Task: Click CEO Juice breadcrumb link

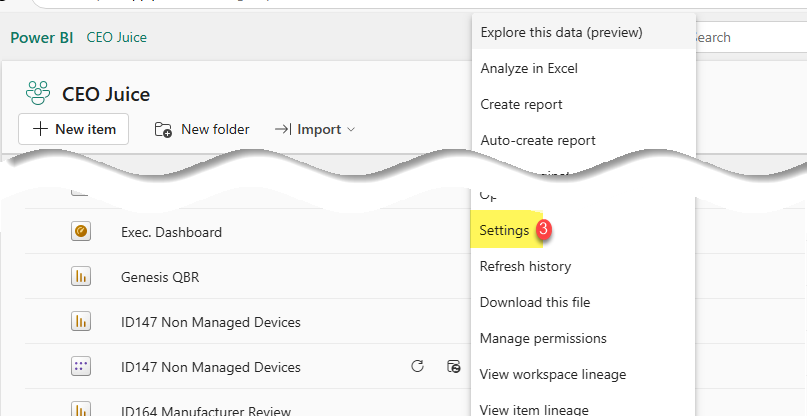Action: (116, 38)
